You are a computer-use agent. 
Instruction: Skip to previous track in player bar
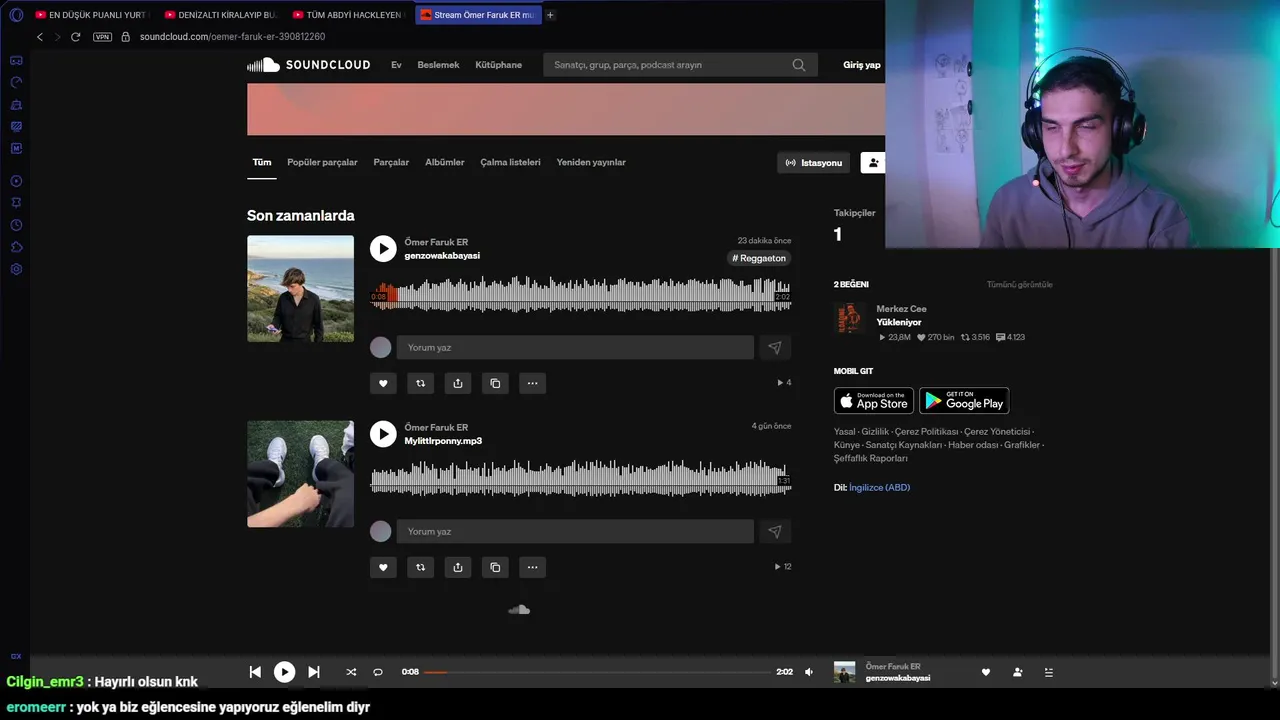click(x=255, y=672)
